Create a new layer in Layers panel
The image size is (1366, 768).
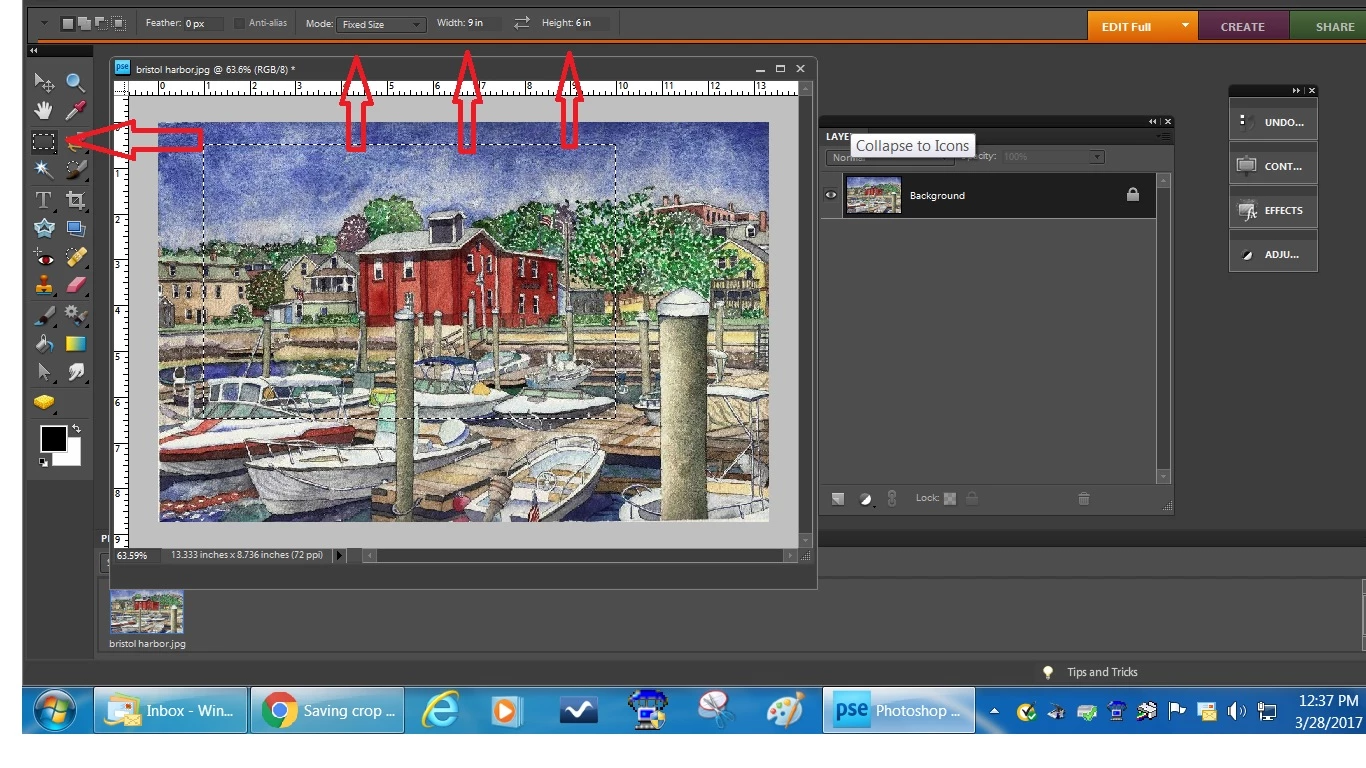point(838,498)
